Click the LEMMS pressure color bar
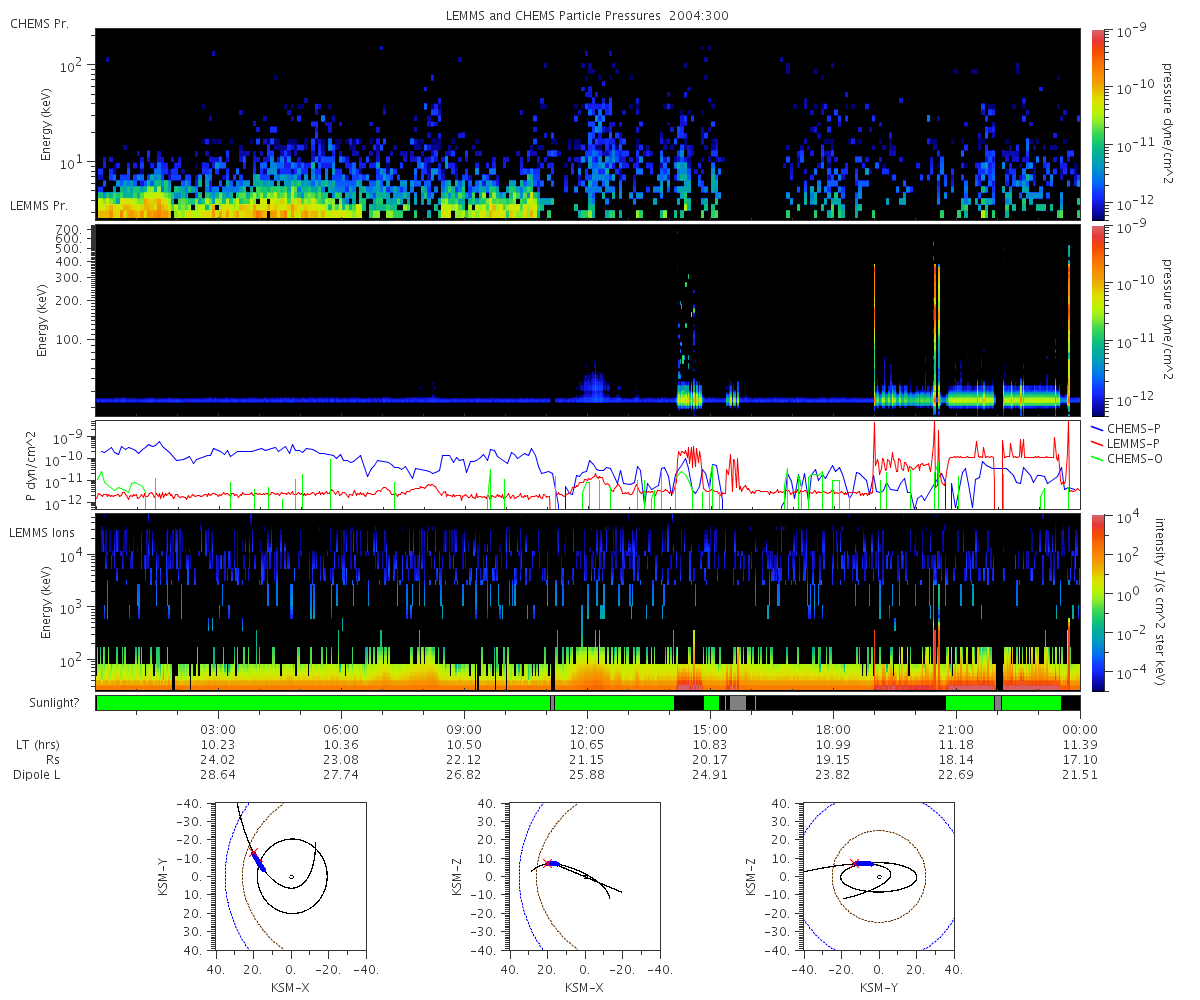Image resolution: width=1200 pixels, height=1000 pixels. coord(1097,320)
